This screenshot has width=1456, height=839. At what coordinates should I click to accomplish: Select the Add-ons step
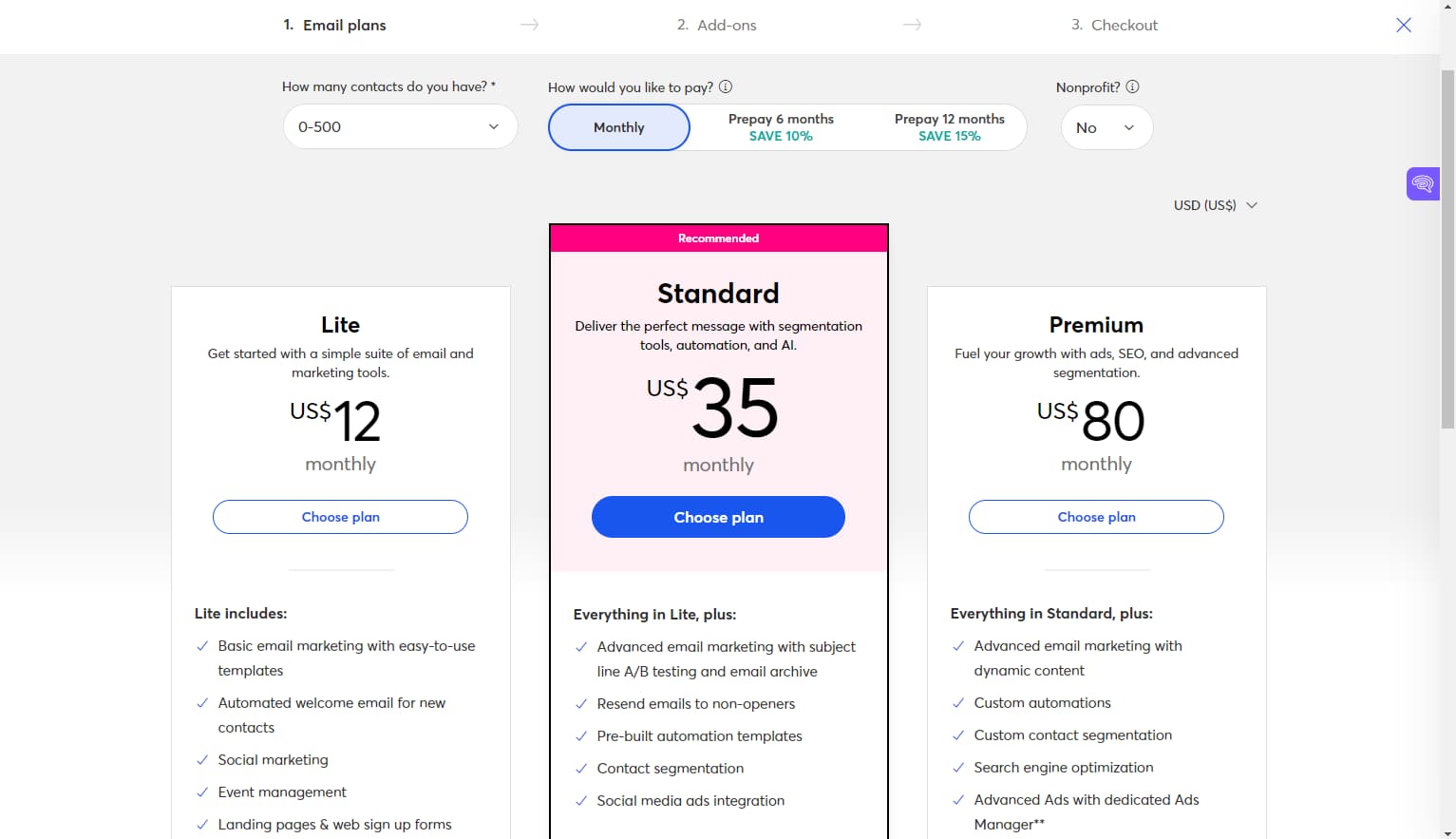tap(717, 25)
